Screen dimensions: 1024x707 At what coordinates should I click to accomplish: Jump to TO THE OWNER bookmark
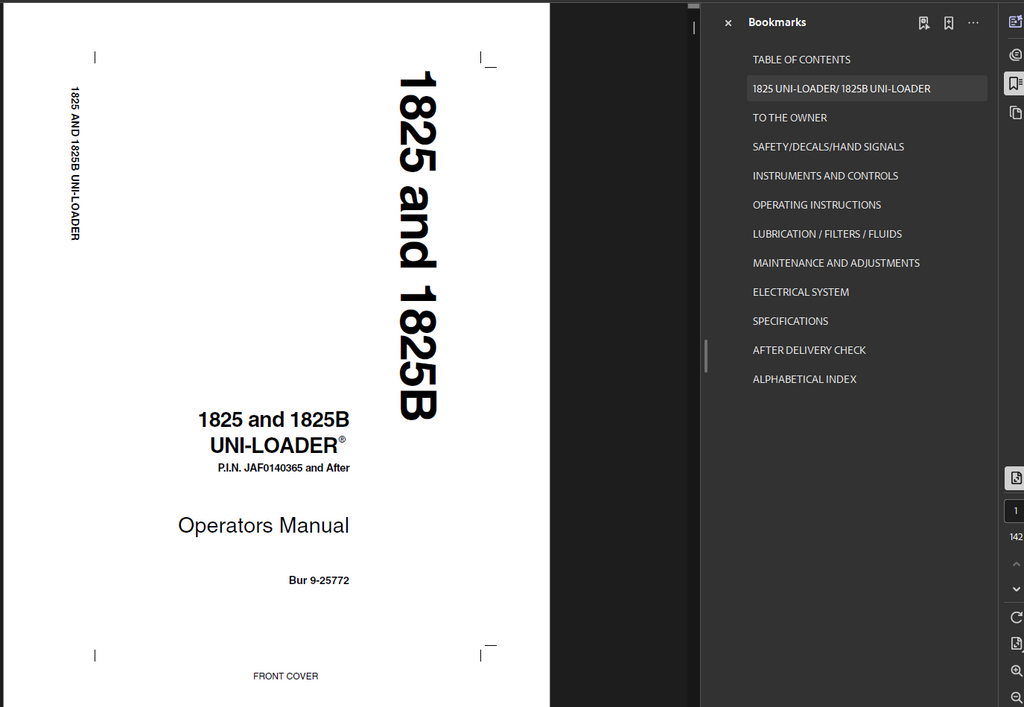[790, 118]
